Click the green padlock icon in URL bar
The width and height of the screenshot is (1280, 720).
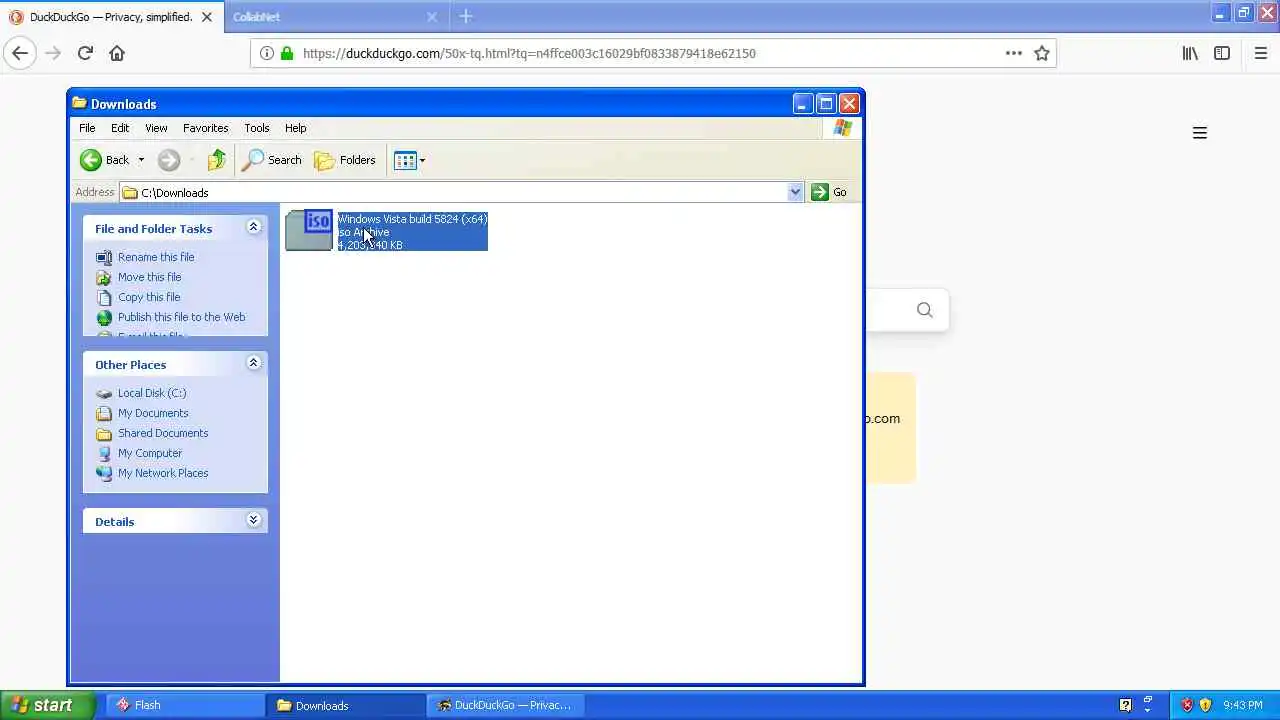(x=287, y=53)
